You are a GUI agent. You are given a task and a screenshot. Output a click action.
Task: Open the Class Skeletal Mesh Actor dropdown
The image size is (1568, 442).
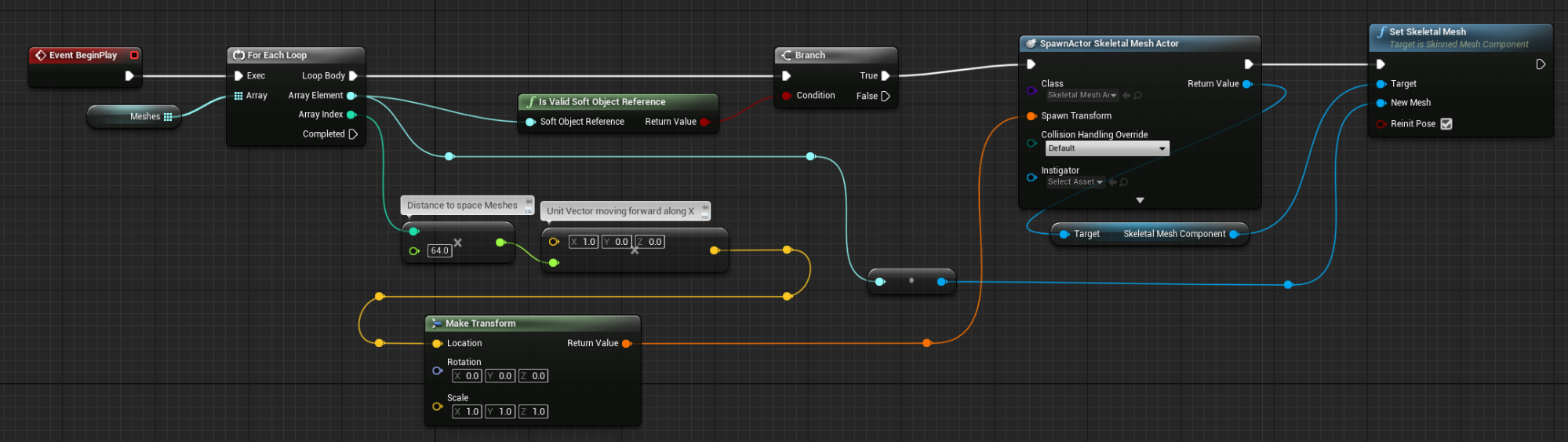(1082, 95)
